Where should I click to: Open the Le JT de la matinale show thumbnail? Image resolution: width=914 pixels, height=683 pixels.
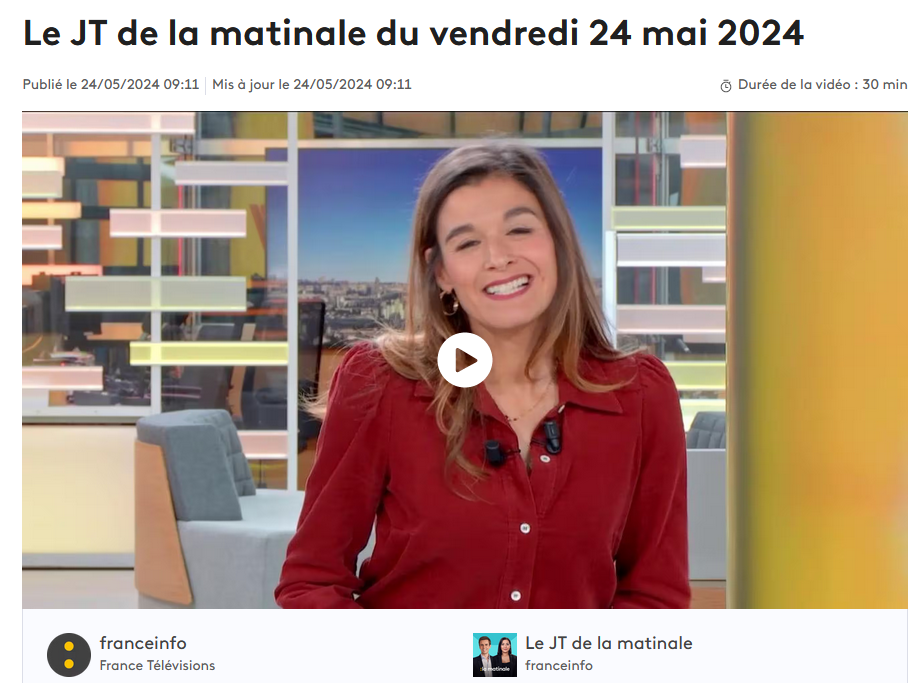495,654
